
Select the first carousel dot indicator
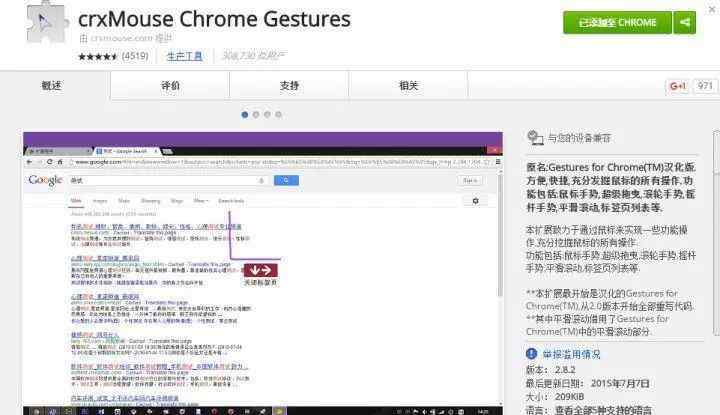pos(245,114)
